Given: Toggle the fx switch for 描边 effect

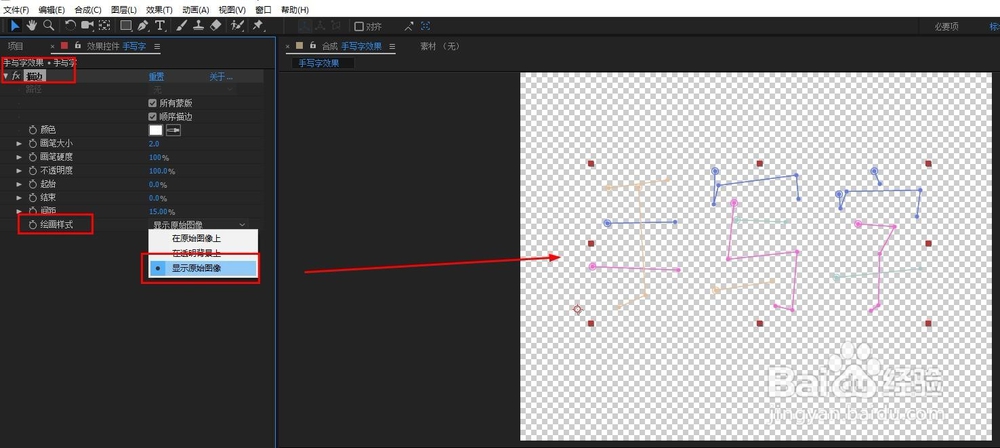Looking at the screenshot, I should tap(17, 77).
